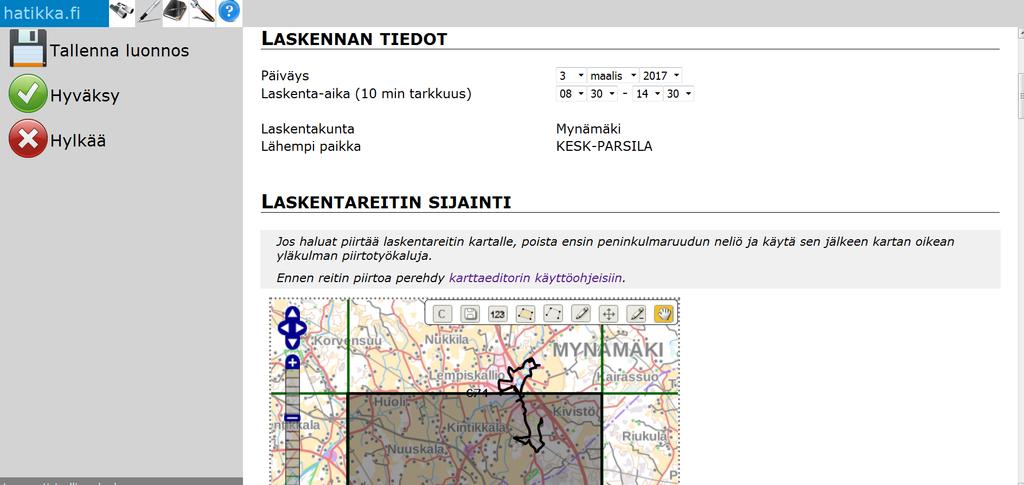Screen dimensions: 1024x485
Task: Click the red cross Hylkää icon
Action: click(x=28, y=138)
